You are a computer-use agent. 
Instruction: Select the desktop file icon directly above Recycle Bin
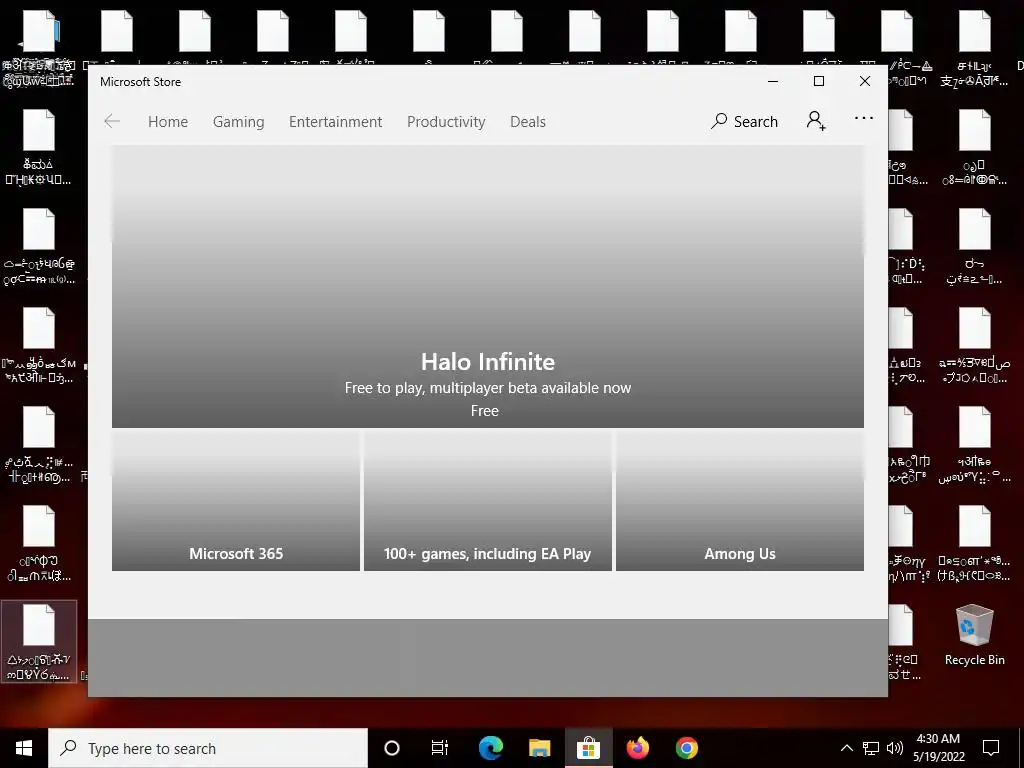coord(974,541)
